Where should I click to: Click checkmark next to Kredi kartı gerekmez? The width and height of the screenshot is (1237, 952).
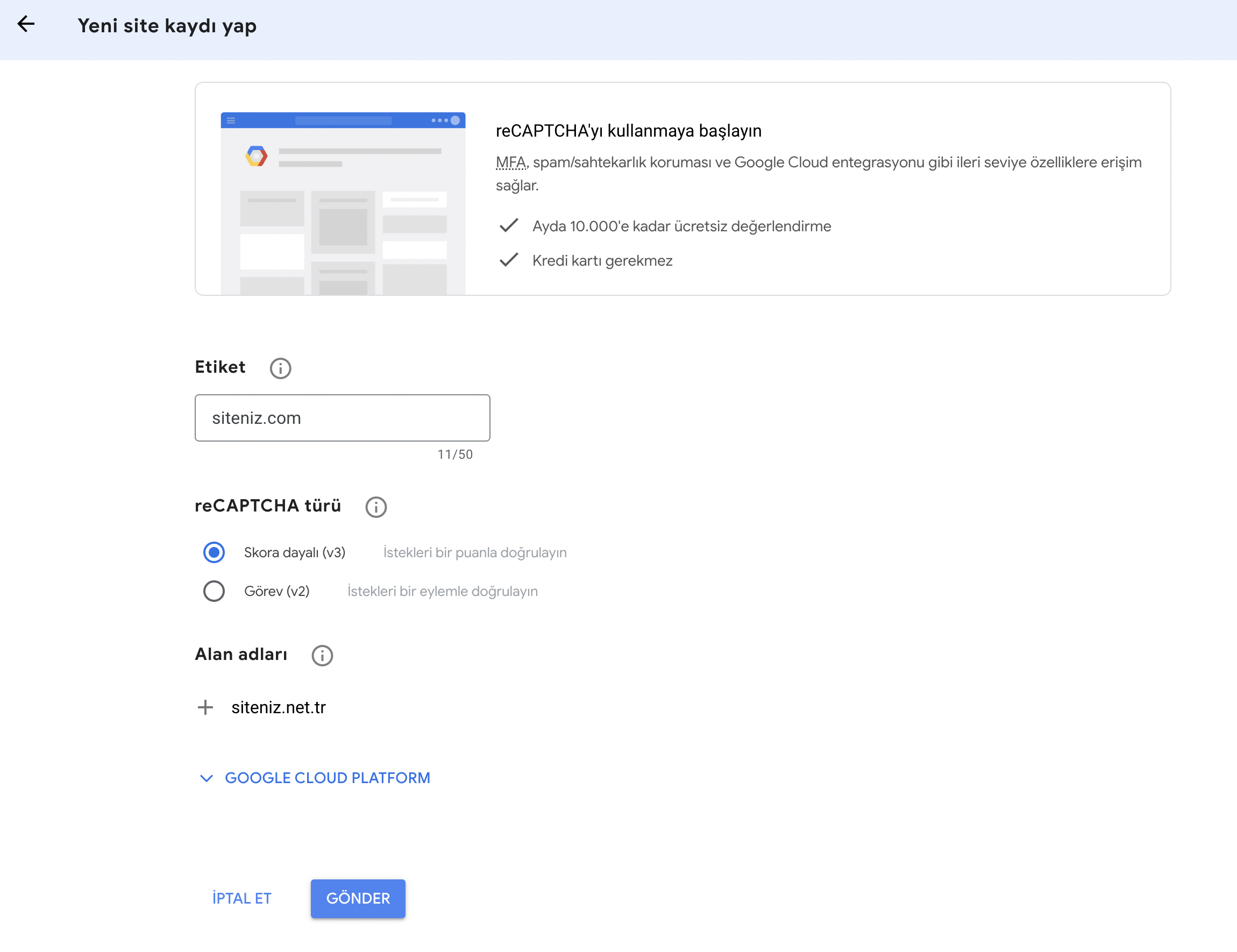(509, 260)
